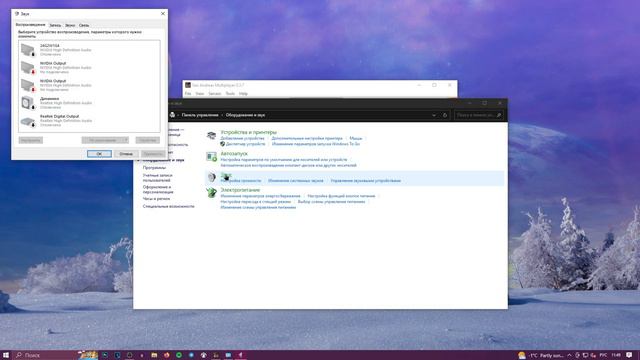This screenshot has height=360, width=640.
Task: Open the Звук speaker category icon
Action: click(211, 177)
